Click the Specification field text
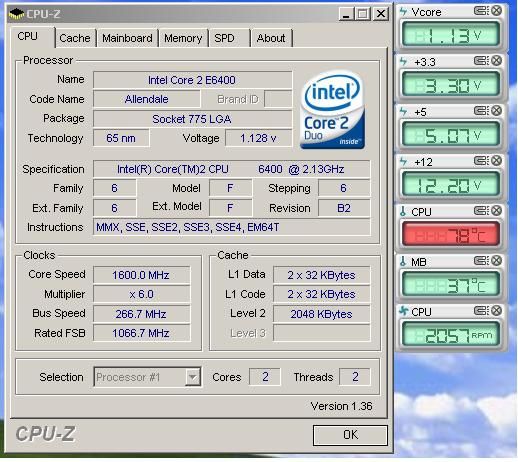 [231, 169]
